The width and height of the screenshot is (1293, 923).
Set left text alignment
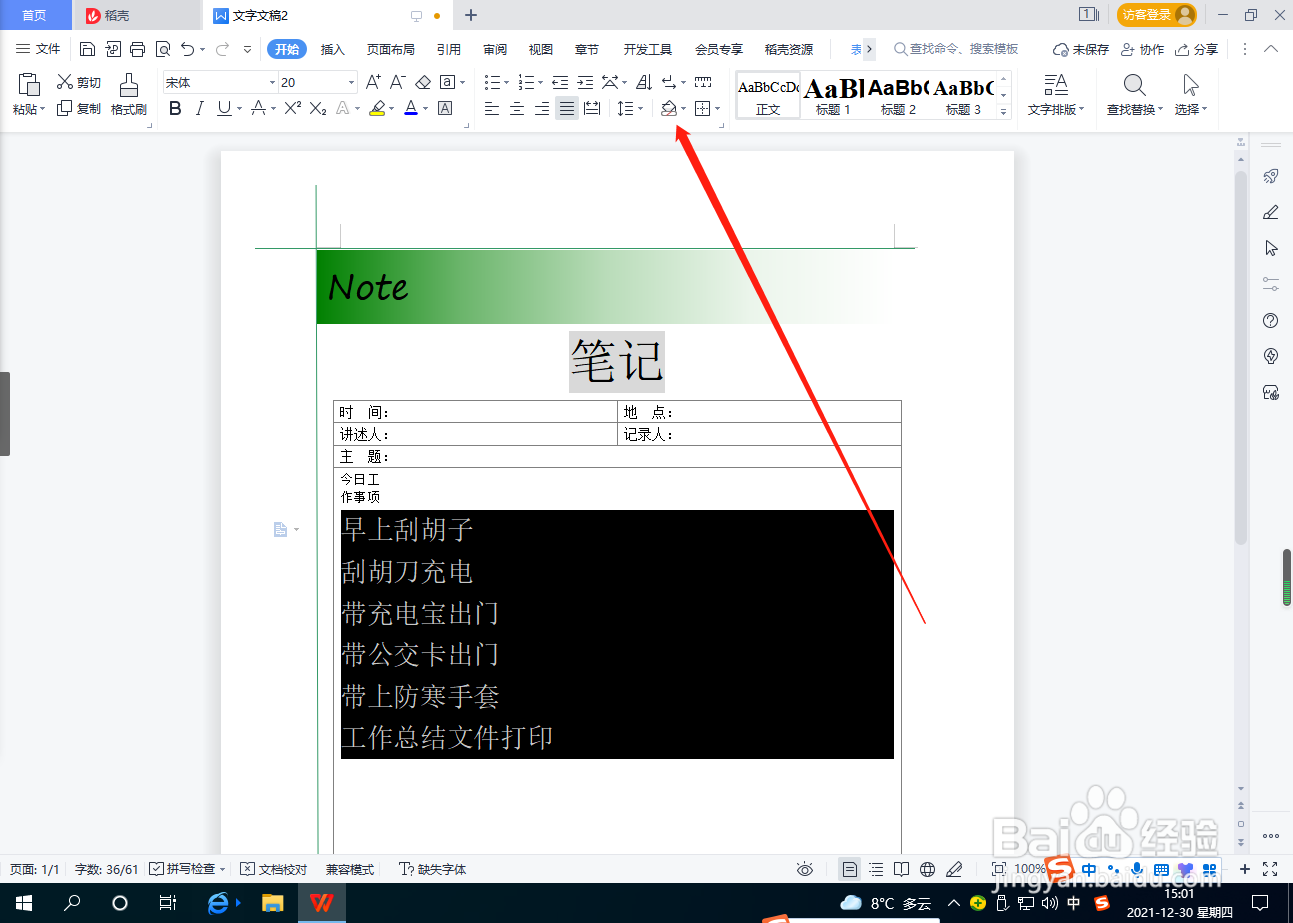point(492,108)
